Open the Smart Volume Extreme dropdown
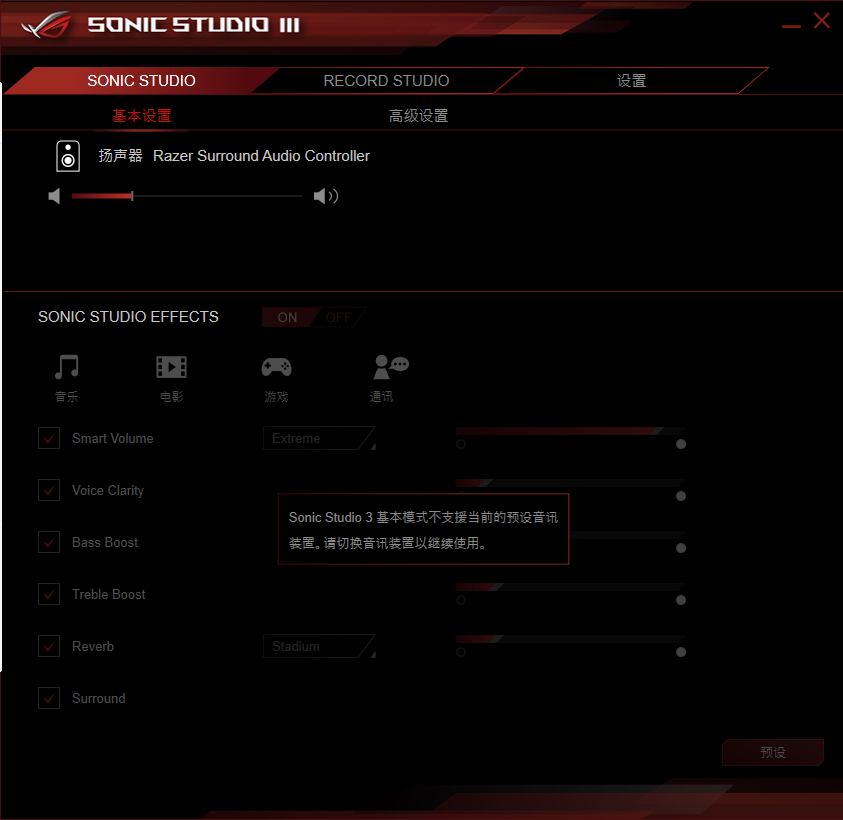This screenshot has width=843, height=820. tap(319, 438)
